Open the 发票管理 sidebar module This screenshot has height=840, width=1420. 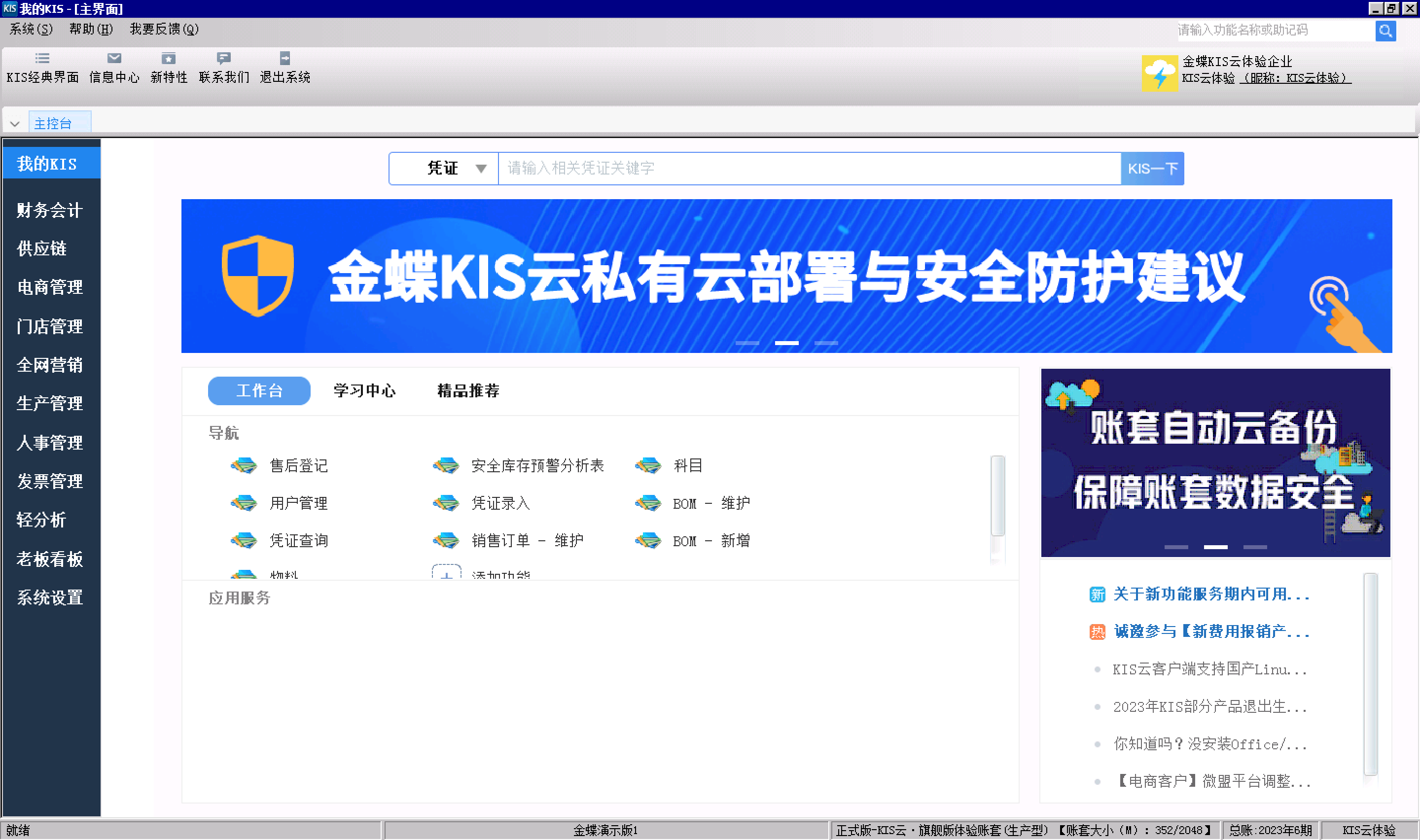click(x=50, y=481)
